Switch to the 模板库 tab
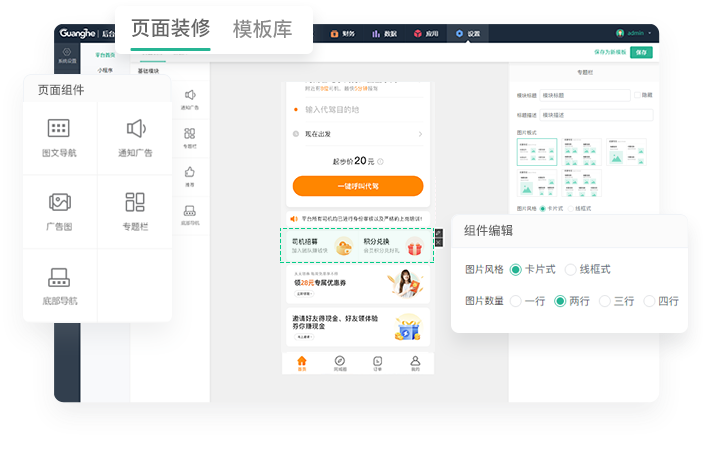 click(262, 29)
